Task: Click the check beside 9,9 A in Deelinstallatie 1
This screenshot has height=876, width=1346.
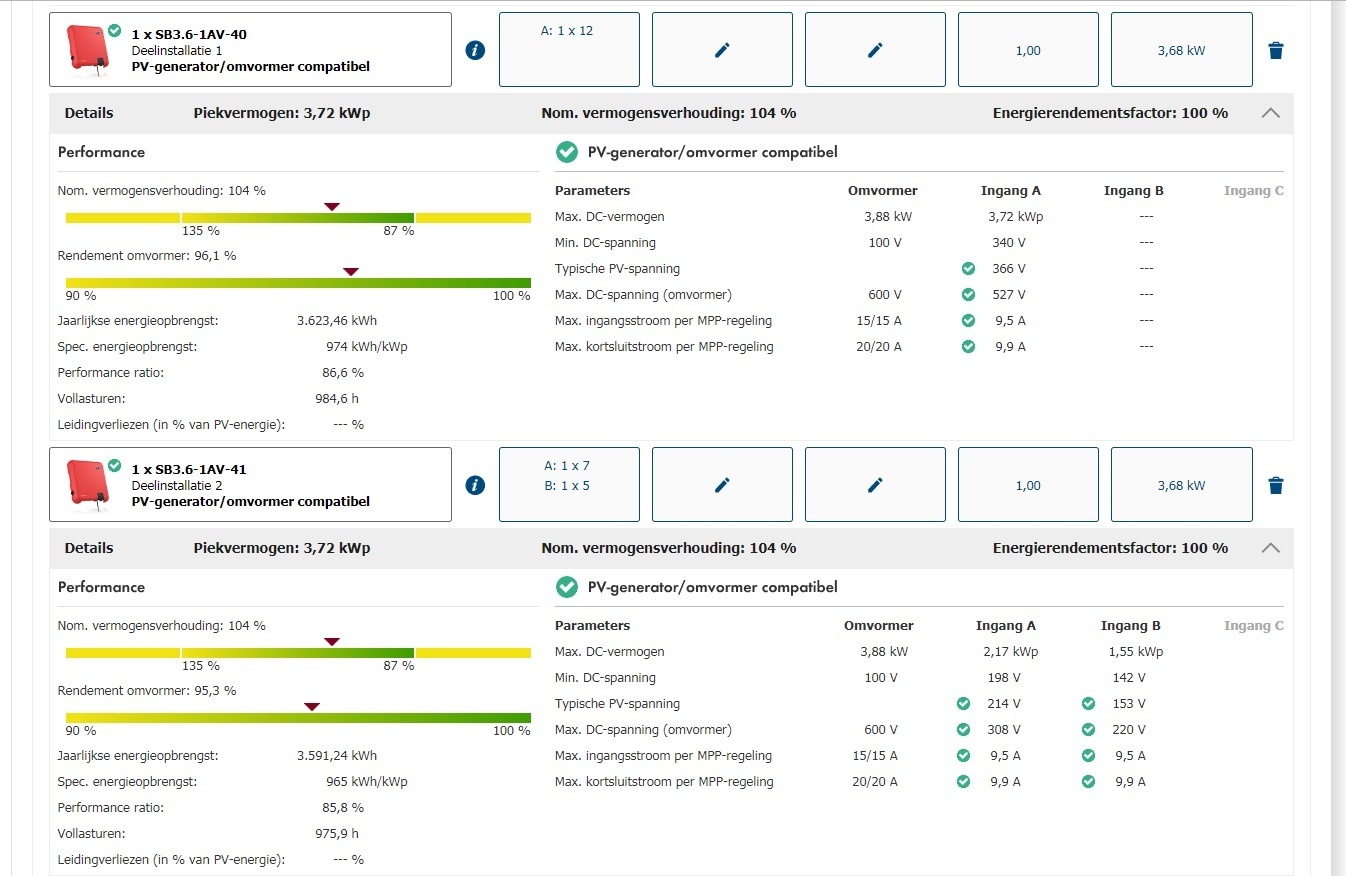Action: click(967, 347)
